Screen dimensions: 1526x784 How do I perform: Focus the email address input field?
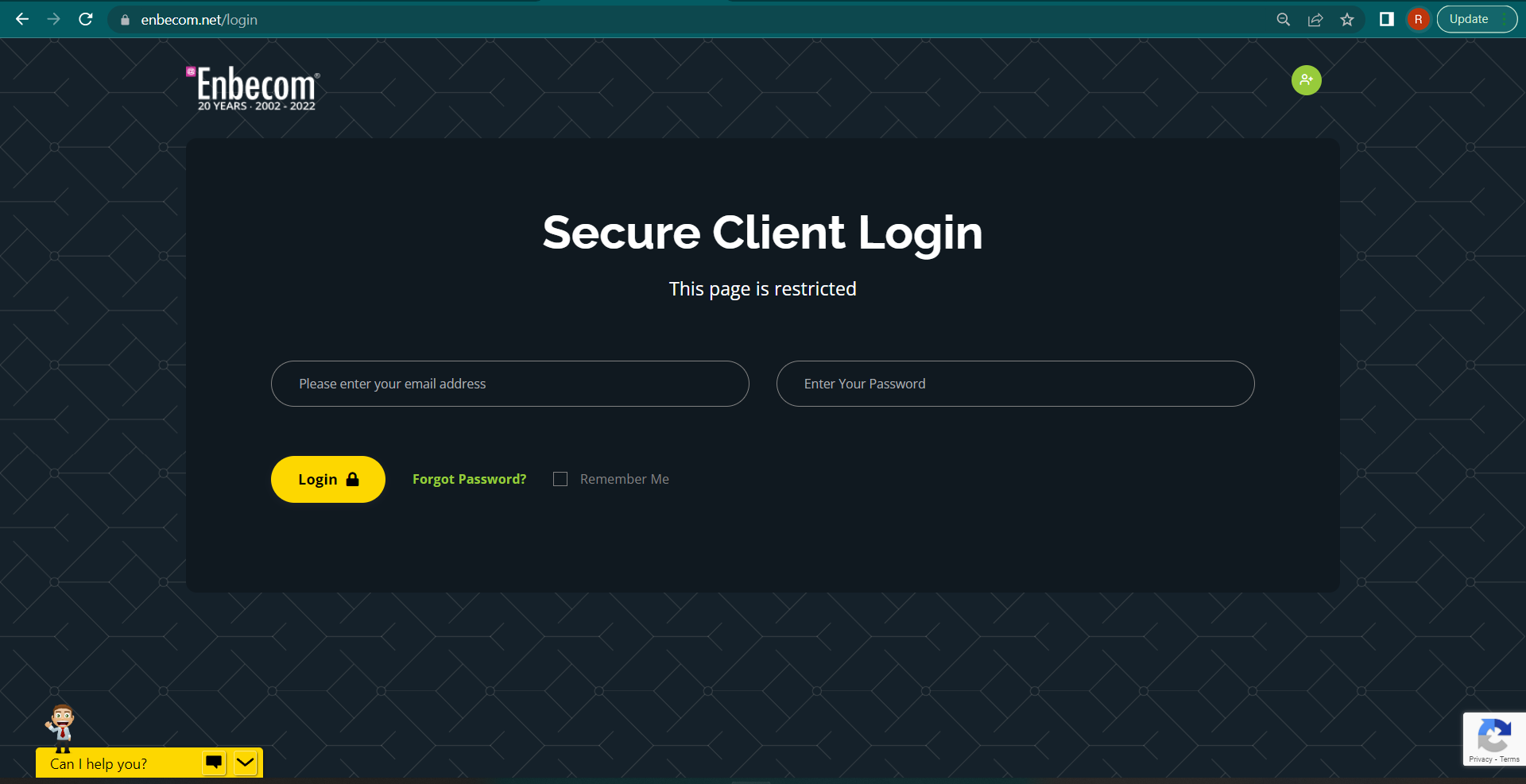click(510, 384)
